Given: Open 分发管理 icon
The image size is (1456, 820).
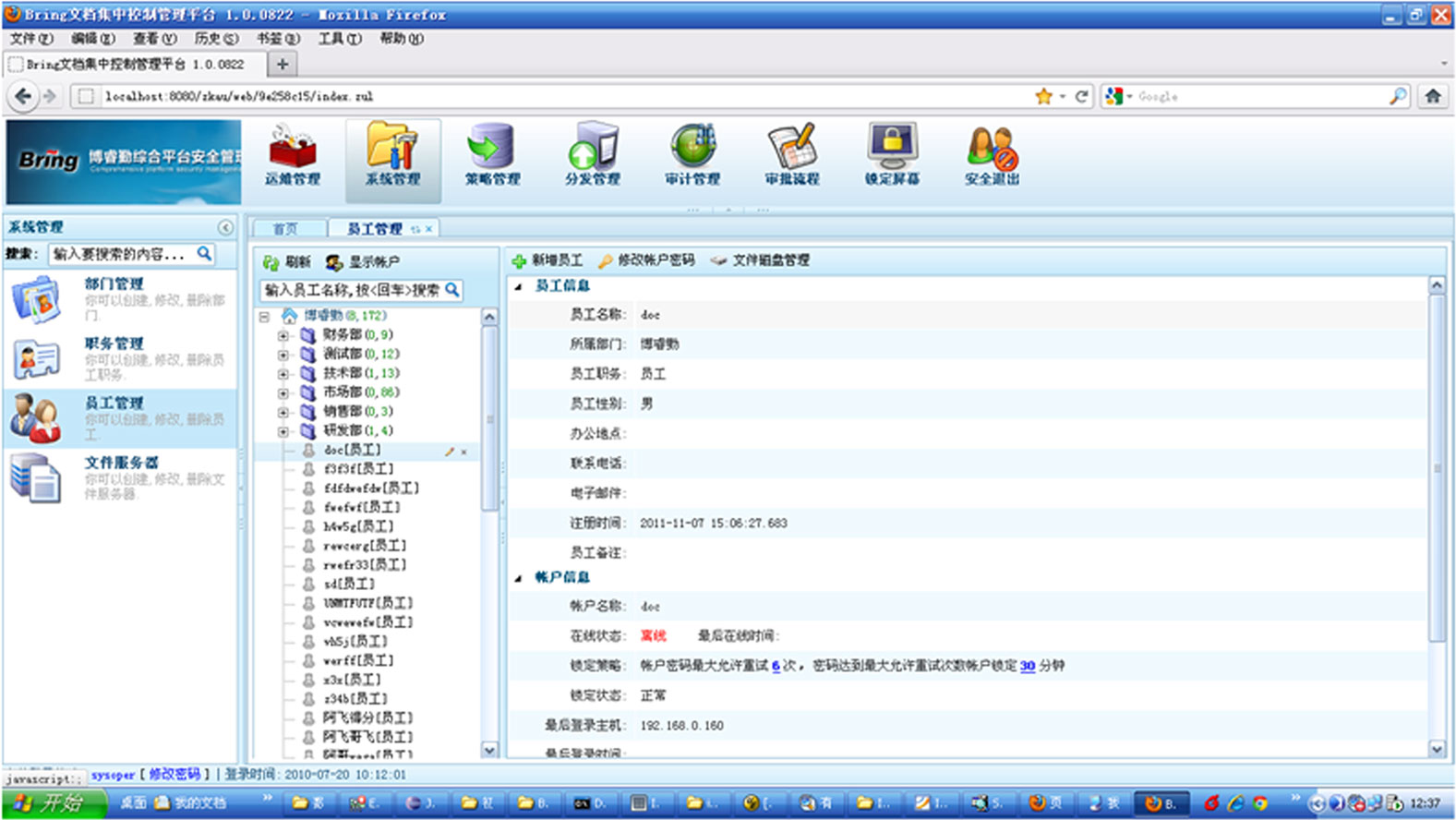Looking at the screenshot, I should [592, 156].
